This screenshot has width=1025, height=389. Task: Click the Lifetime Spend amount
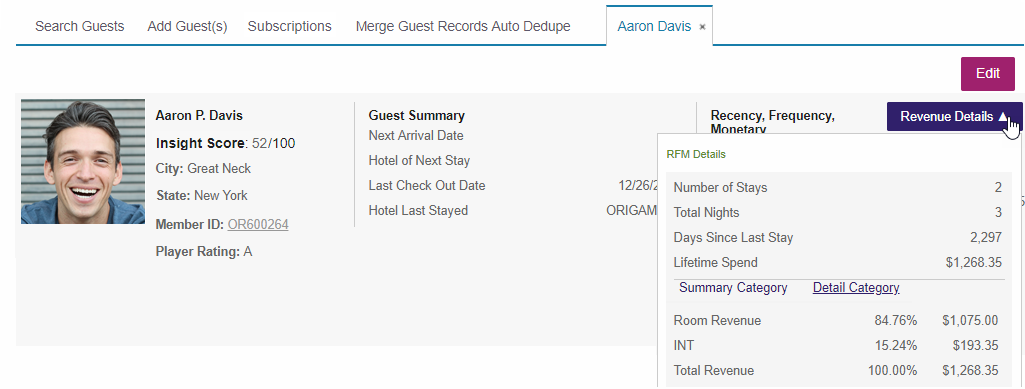tap(973, 263)
